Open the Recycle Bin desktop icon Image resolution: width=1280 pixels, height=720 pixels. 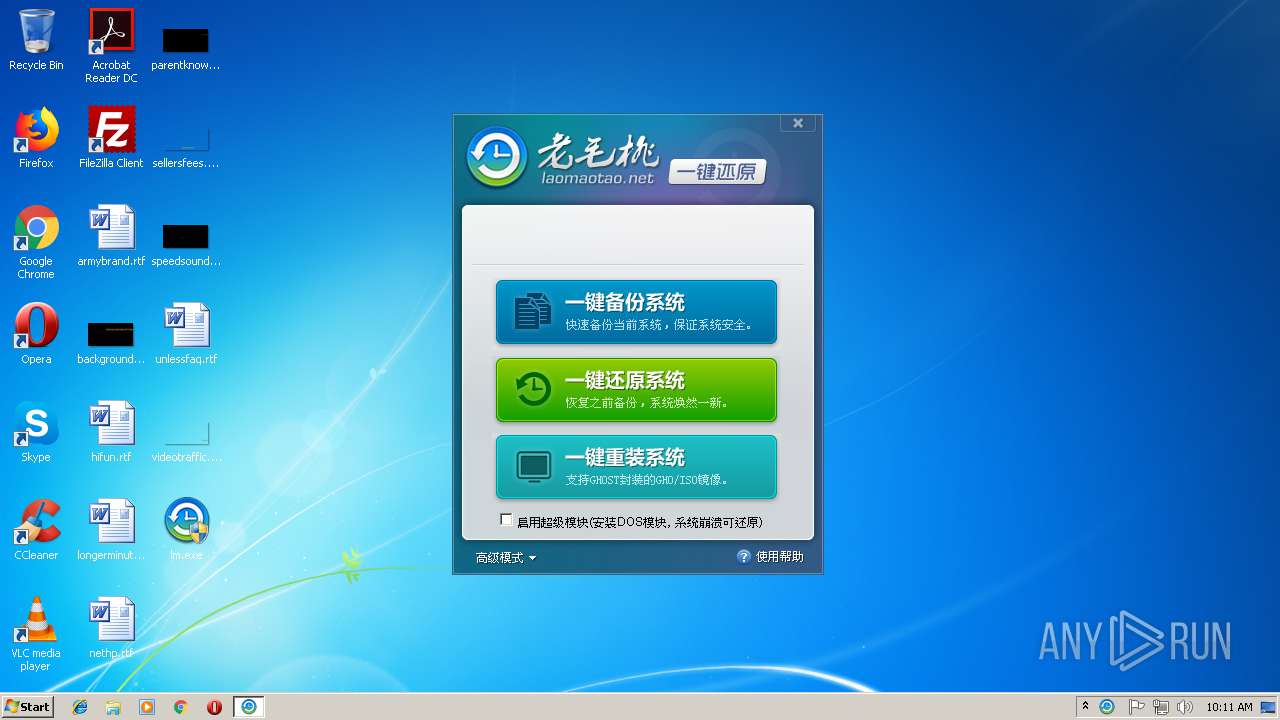point(36,40)
